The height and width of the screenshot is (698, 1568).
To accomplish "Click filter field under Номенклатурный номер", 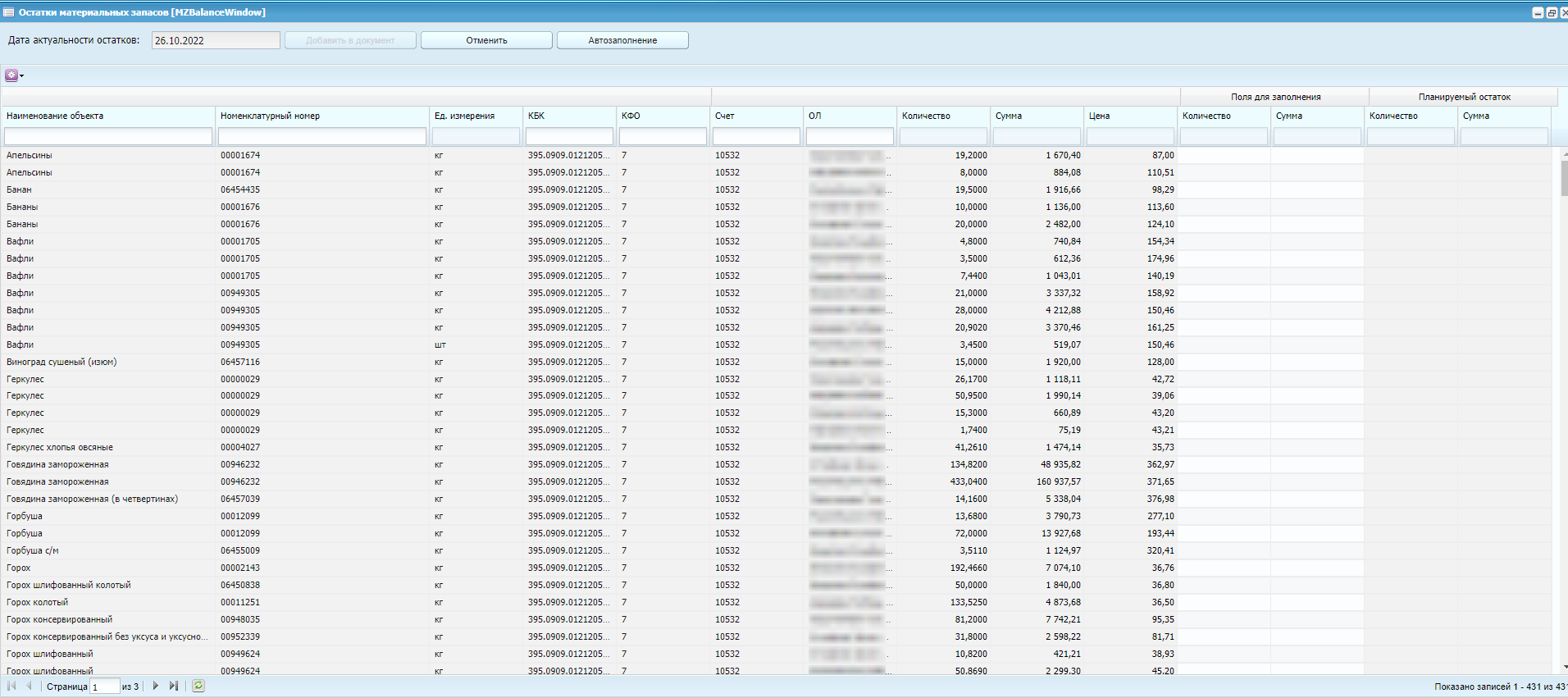I will tap(322, 136).
